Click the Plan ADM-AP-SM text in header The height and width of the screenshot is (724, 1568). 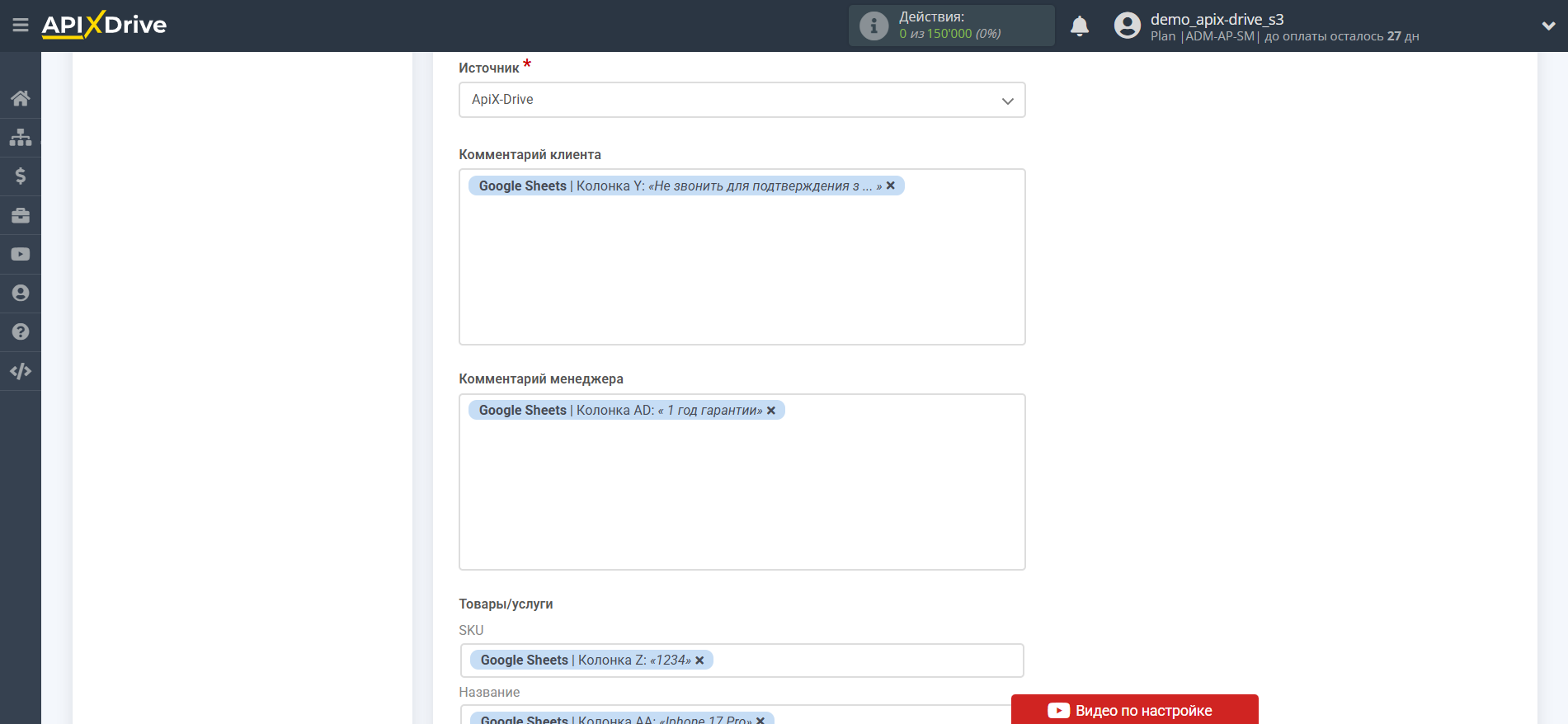1204,36
